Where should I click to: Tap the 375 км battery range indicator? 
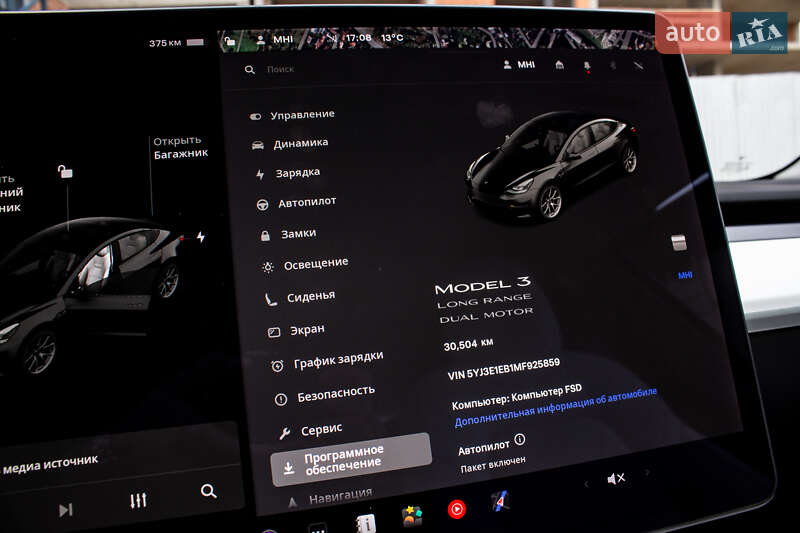pyautogui.click(x=177, y=43)
